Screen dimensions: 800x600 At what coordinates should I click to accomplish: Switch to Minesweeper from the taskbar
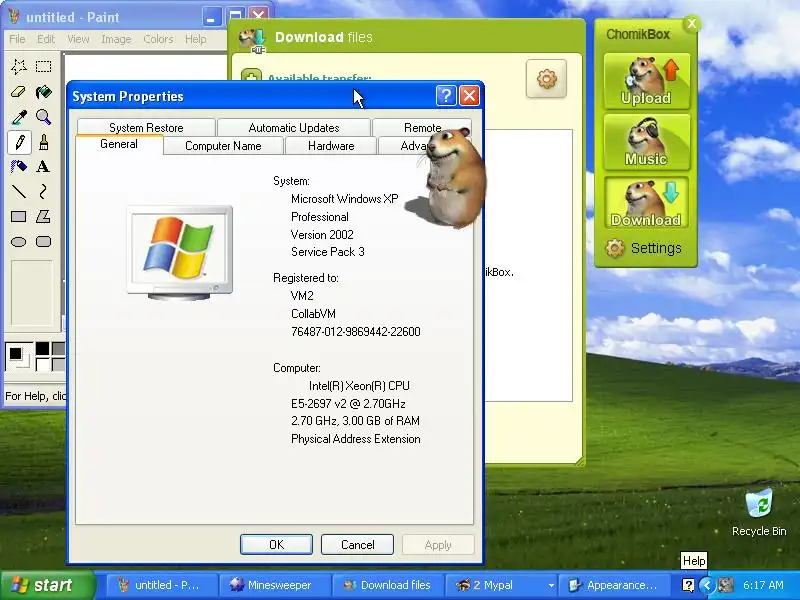point(275,585)
